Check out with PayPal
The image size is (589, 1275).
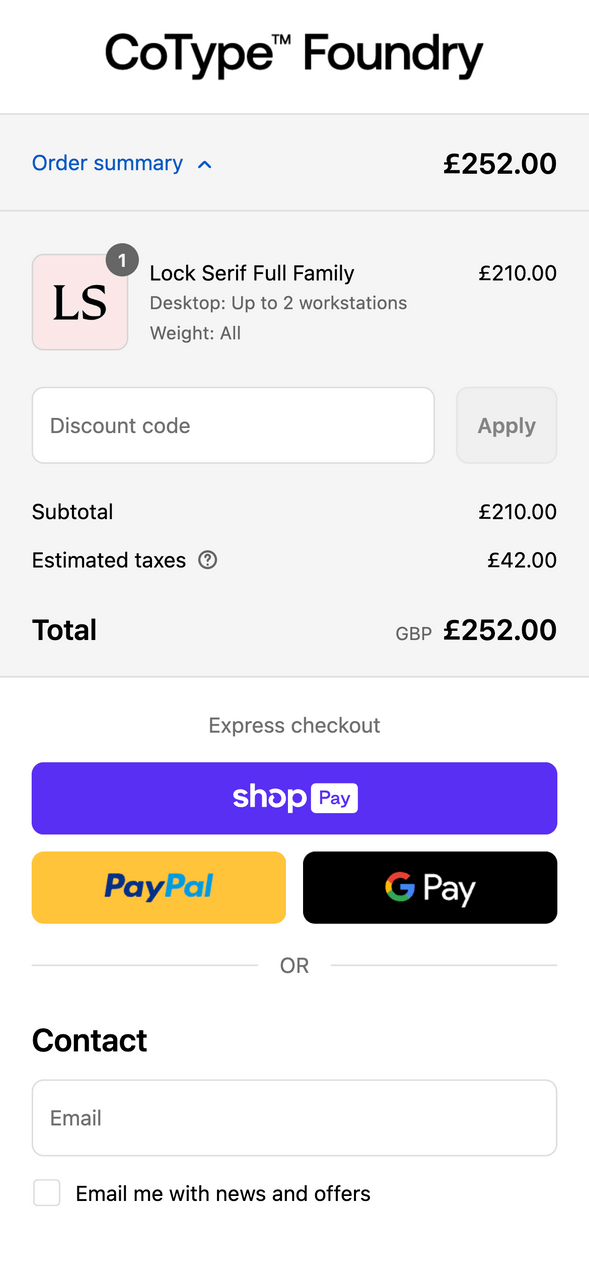(x=159, y=887)
